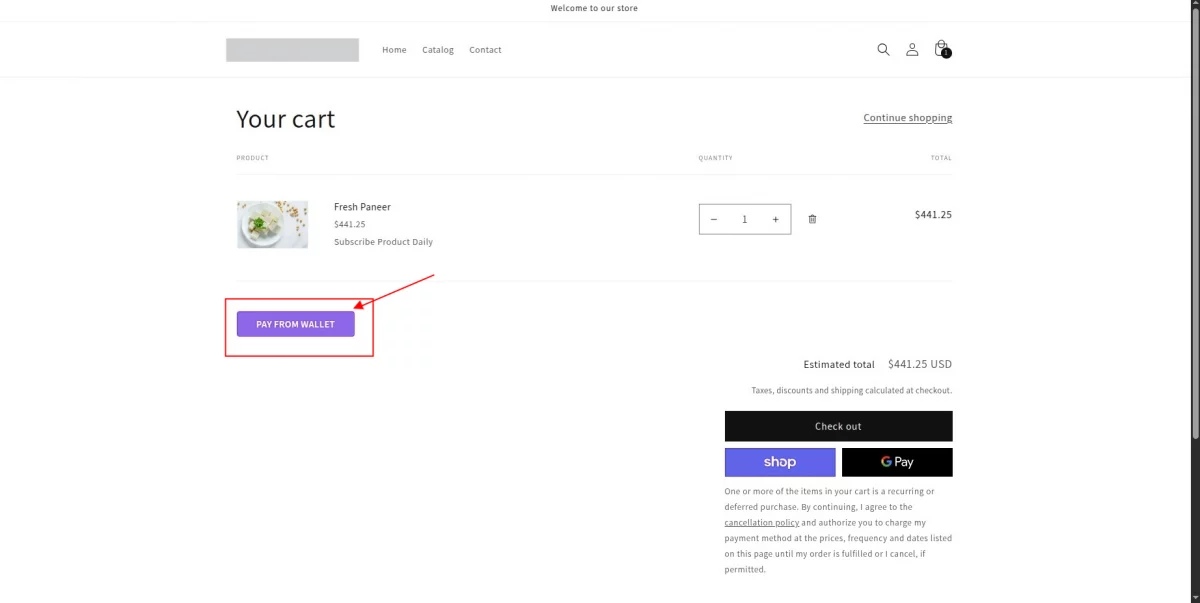Viewport: 1200px width, 603px height.
Task: Click the magnifying glass search icon
Action: coord(883,49)
